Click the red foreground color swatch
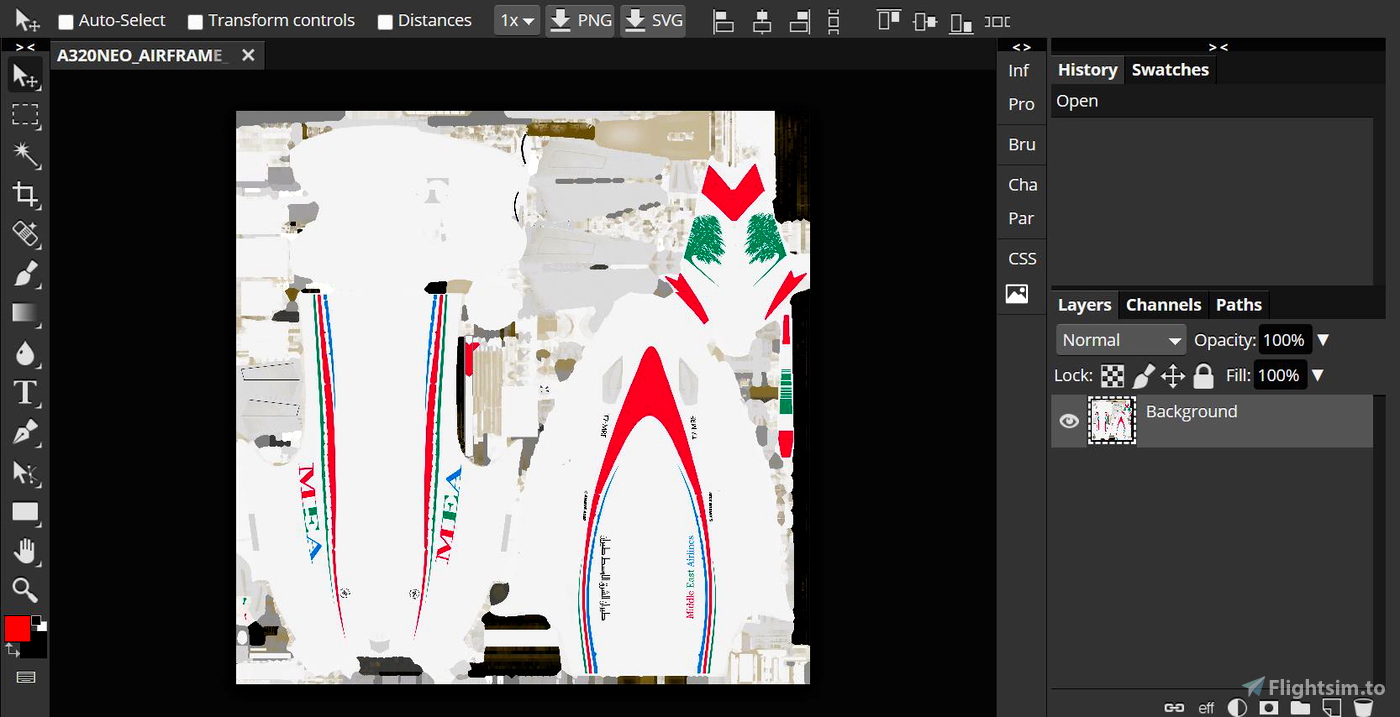The image size is (1400, 717). [17, 628]
